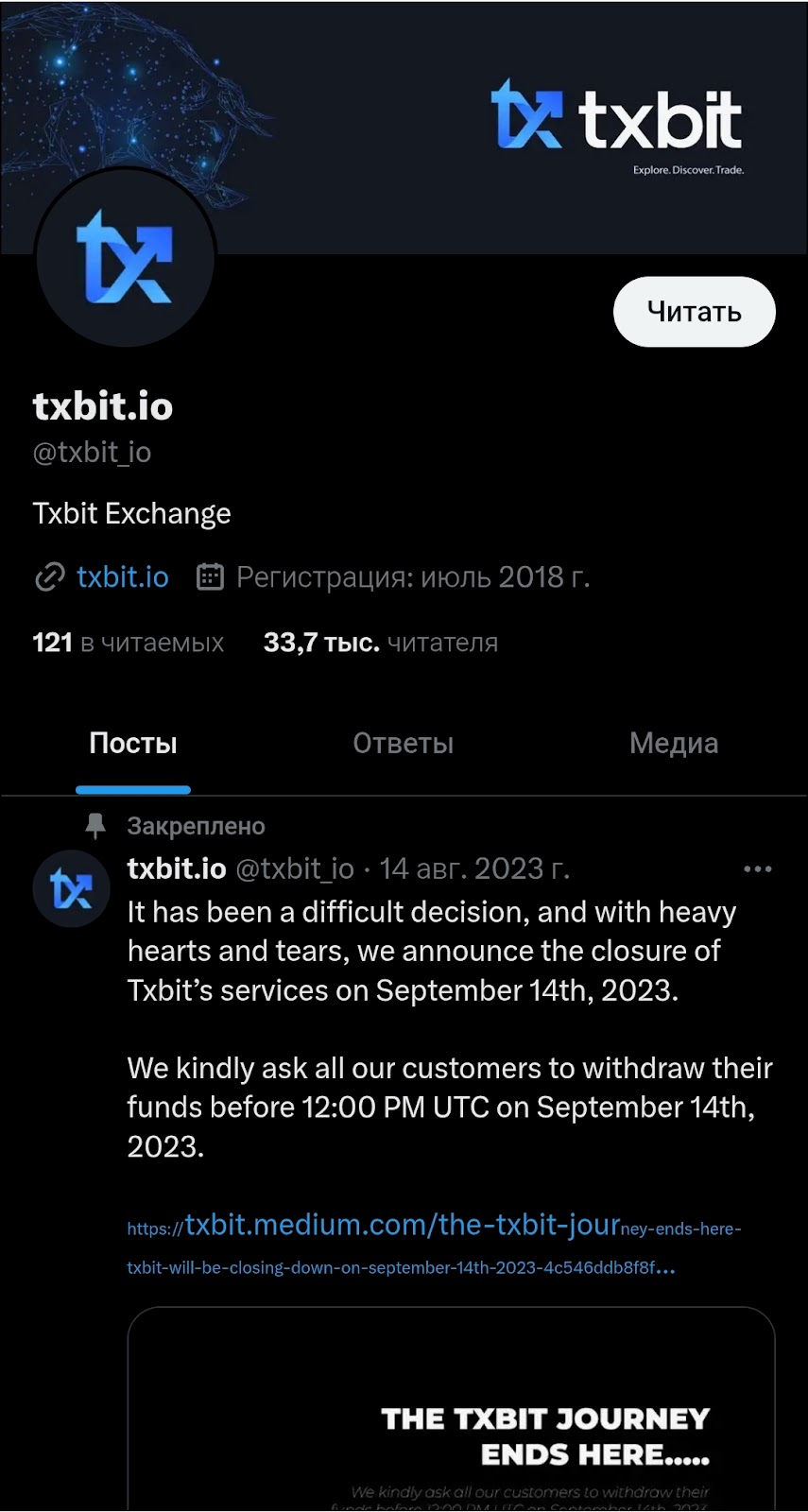The height and width of the screenshot is (1512, 808).
Task: Click the Закреплено pinned post label
Action: [195, 825]
